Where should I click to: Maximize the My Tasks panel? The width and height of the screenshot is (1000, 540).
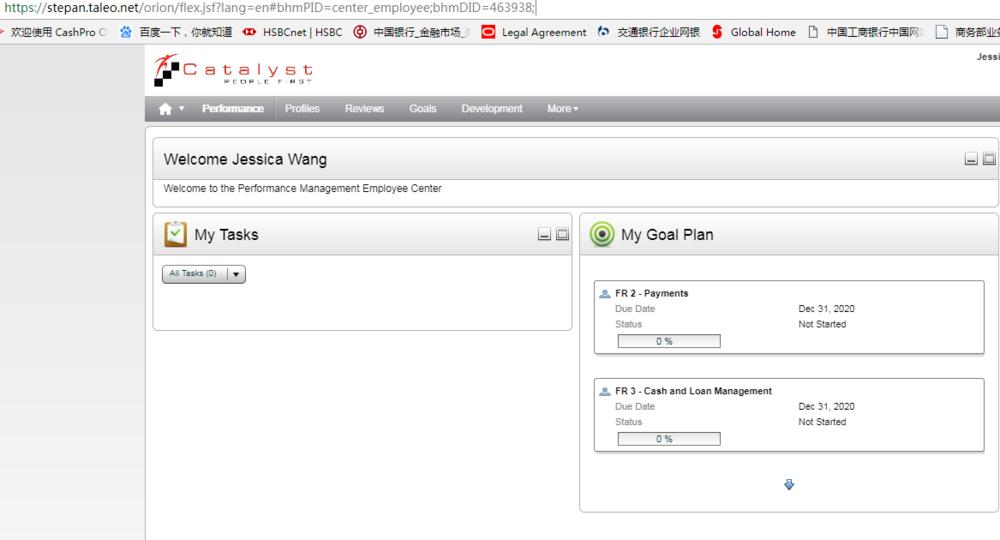(x=562, y=234)
